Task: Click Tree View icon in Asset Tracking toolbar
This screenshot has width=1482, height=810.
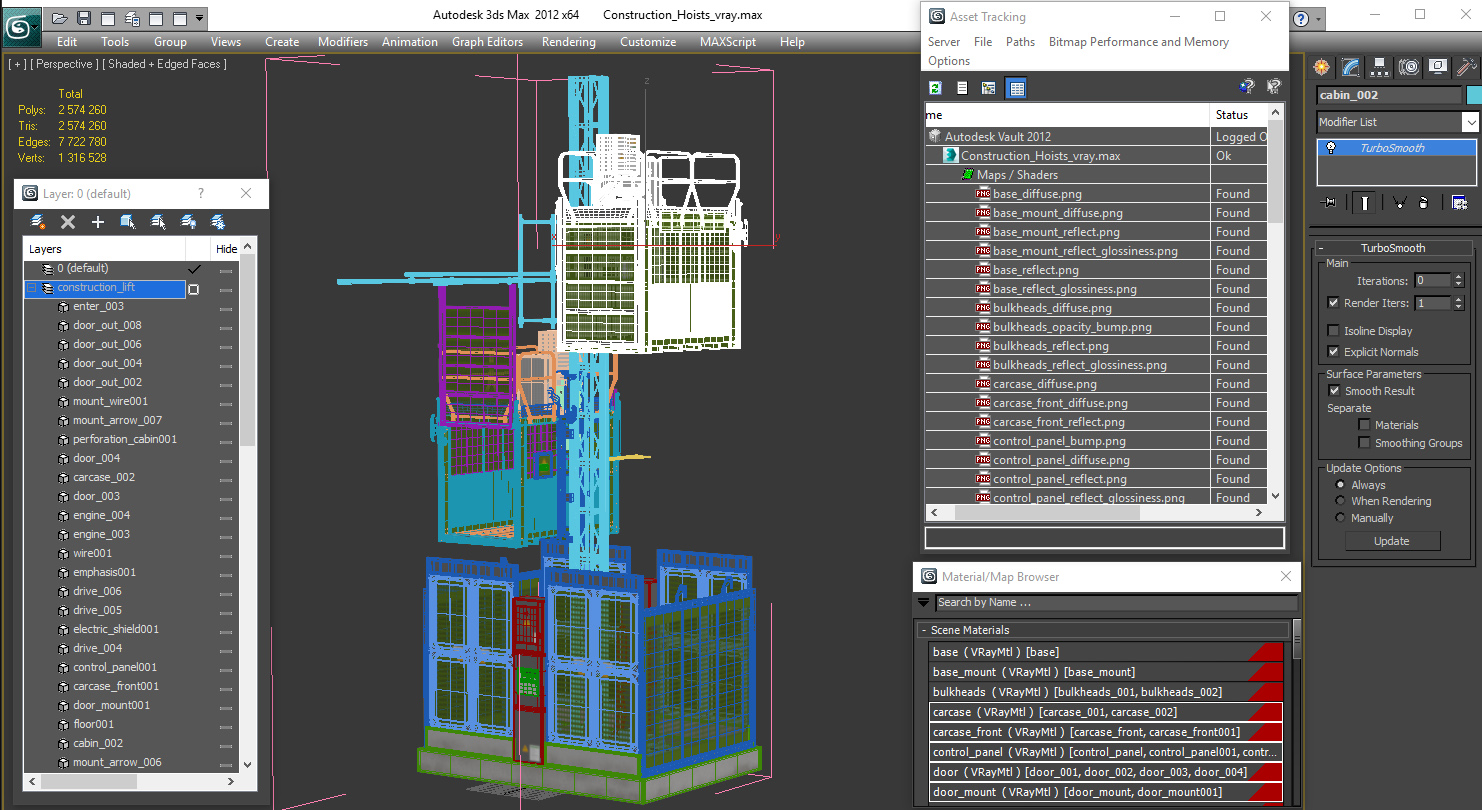Action: (x=989, y=88)
